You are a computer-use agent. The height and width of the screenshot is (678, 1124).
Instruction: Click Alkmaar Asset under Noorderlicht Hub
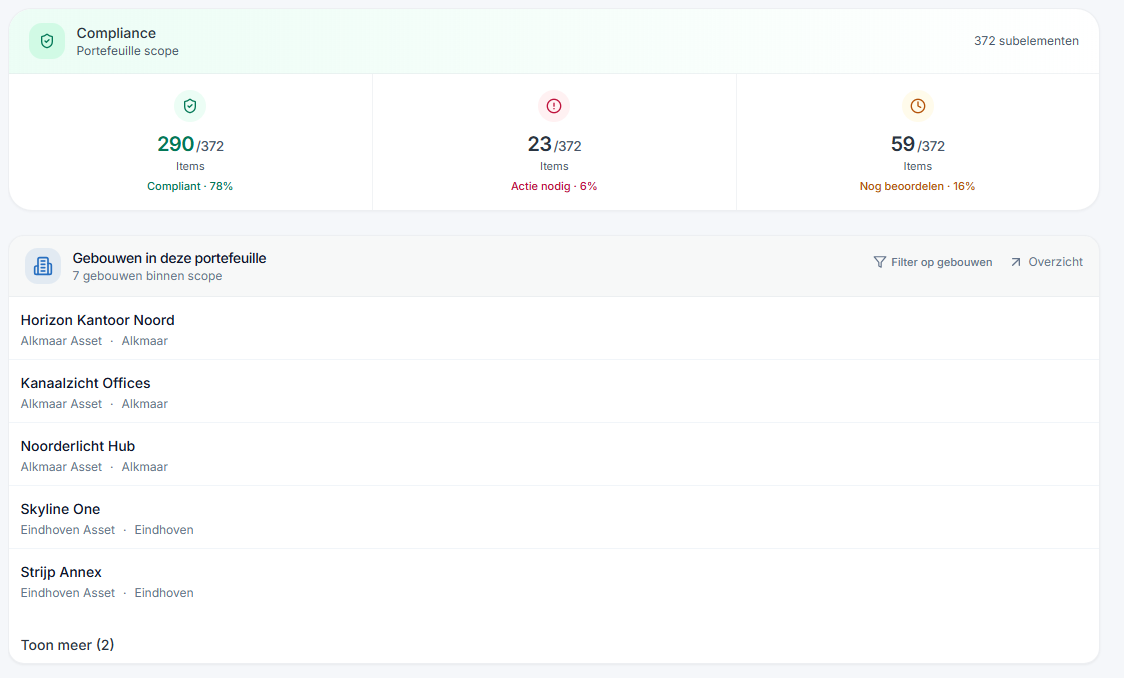[x=61, y=467]
